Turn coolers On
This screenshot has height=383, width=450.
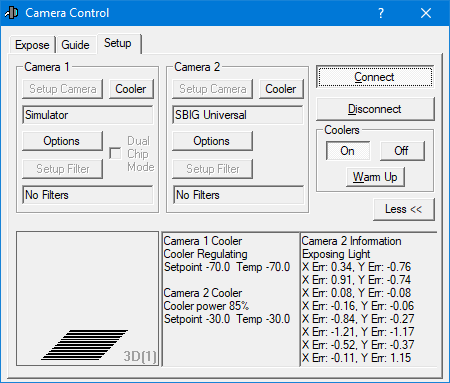[348, 151]
